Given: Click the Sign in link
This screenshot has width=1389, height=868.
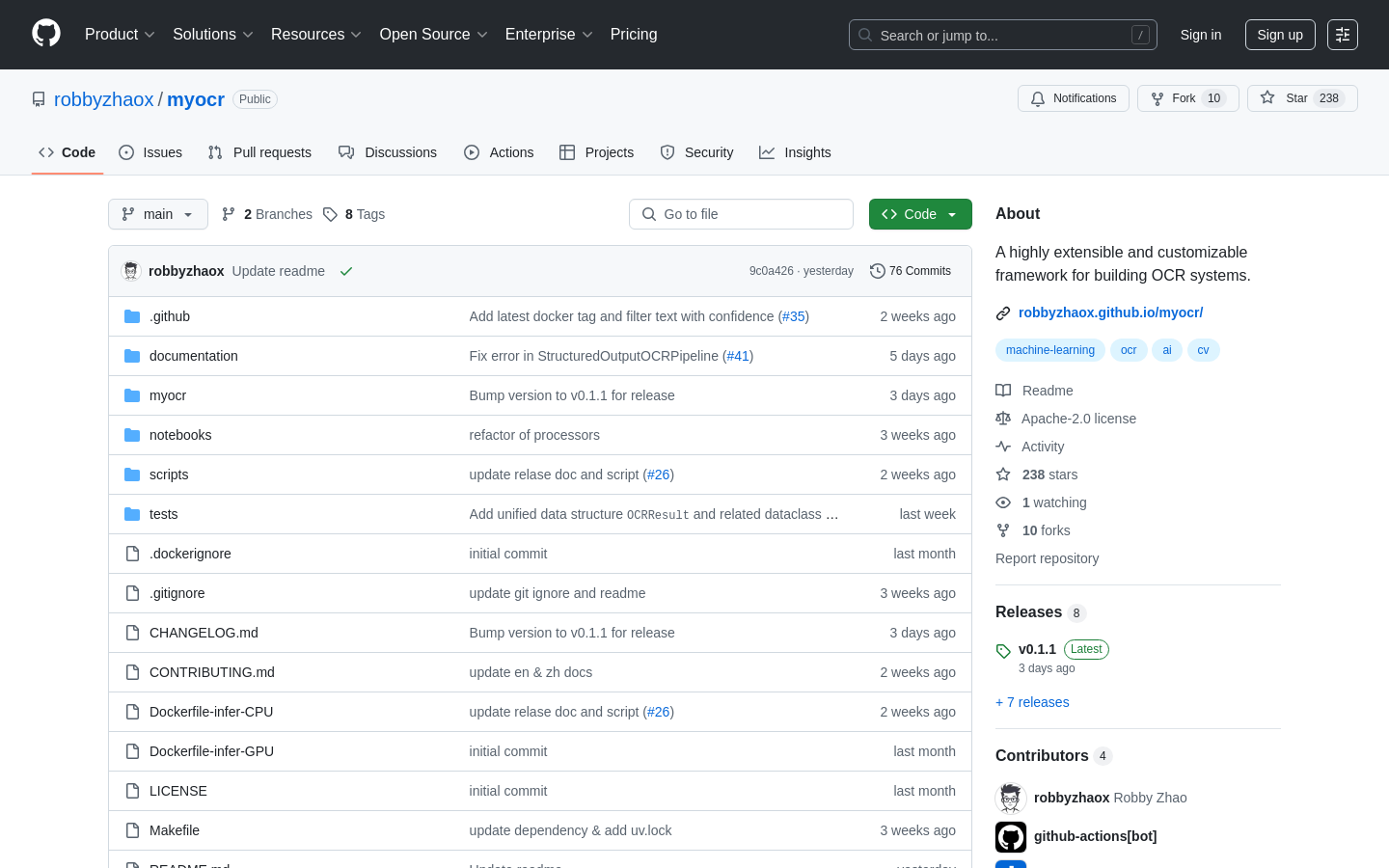Looking at the screenshot, I should click(1201, 35).
